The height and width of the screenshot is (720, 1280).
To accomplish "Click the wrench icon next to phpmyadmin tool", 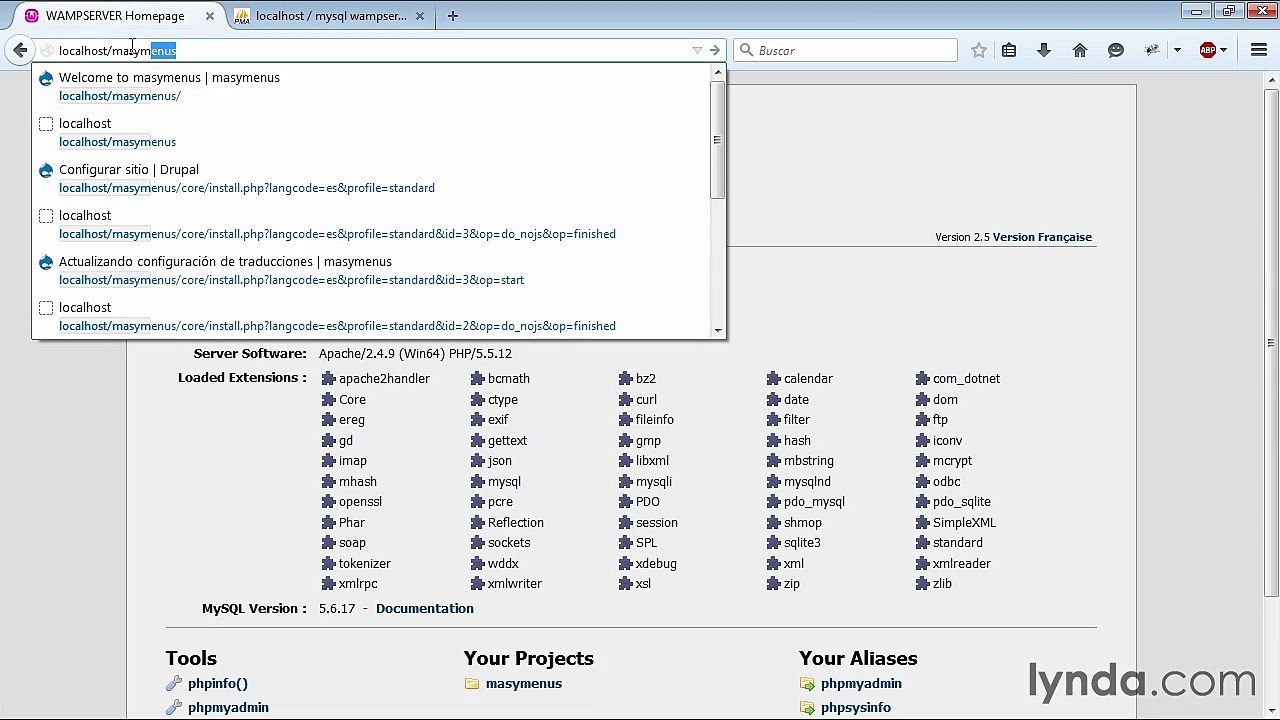I will 173,708.
